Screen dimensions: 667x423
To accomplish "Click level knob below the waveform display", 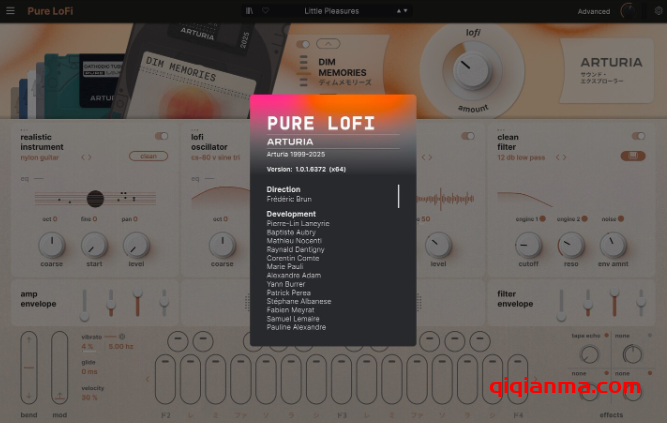I will [438, 246].
